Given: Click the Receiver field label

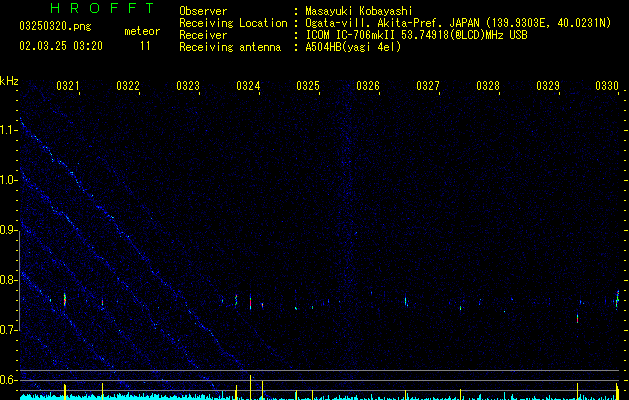Looking at the screenshot, I should (x=203, y=35).
